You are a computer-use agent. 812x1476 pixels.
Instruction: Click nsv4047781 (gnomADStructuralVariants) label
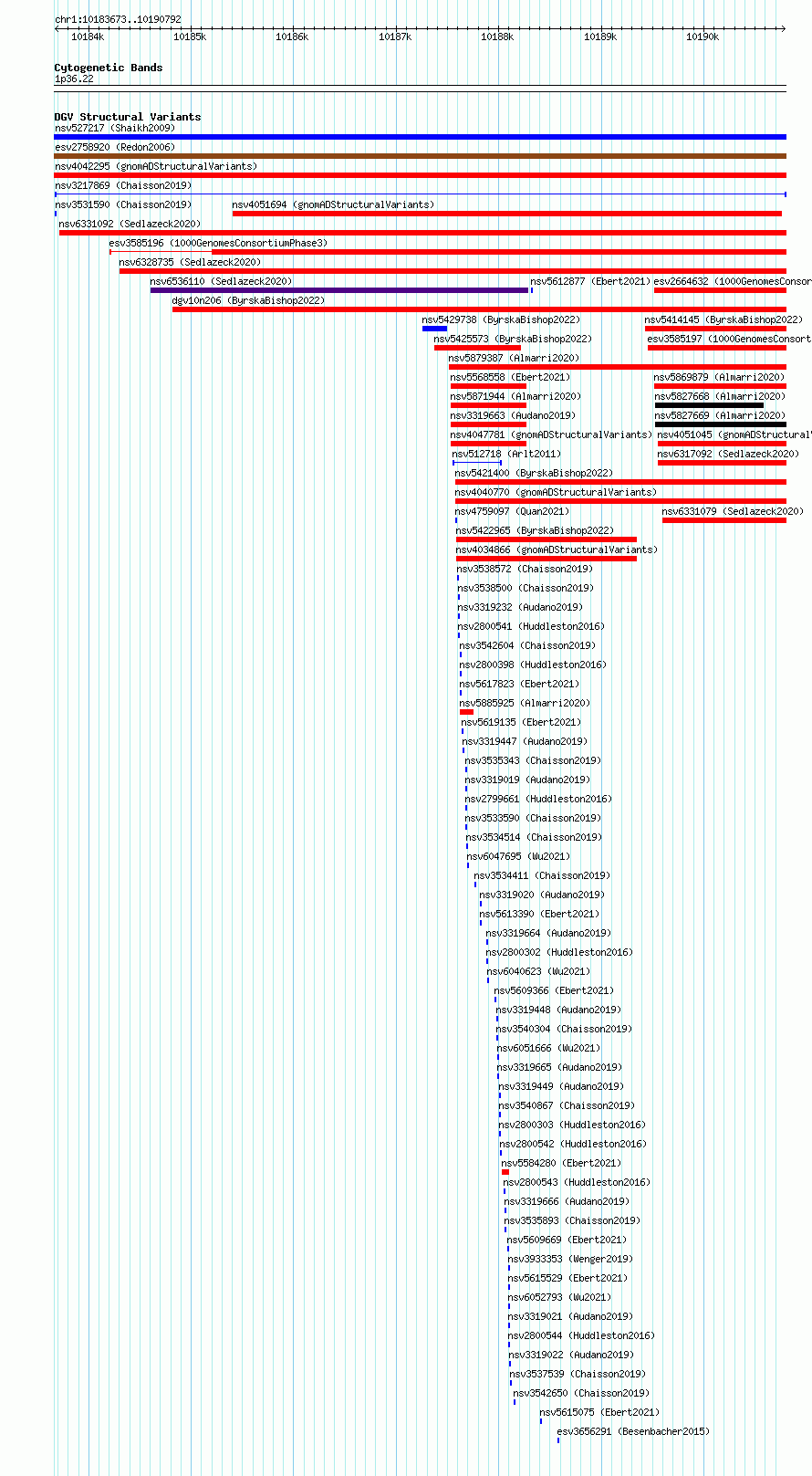pyautogui.click(x=551, y=434)
